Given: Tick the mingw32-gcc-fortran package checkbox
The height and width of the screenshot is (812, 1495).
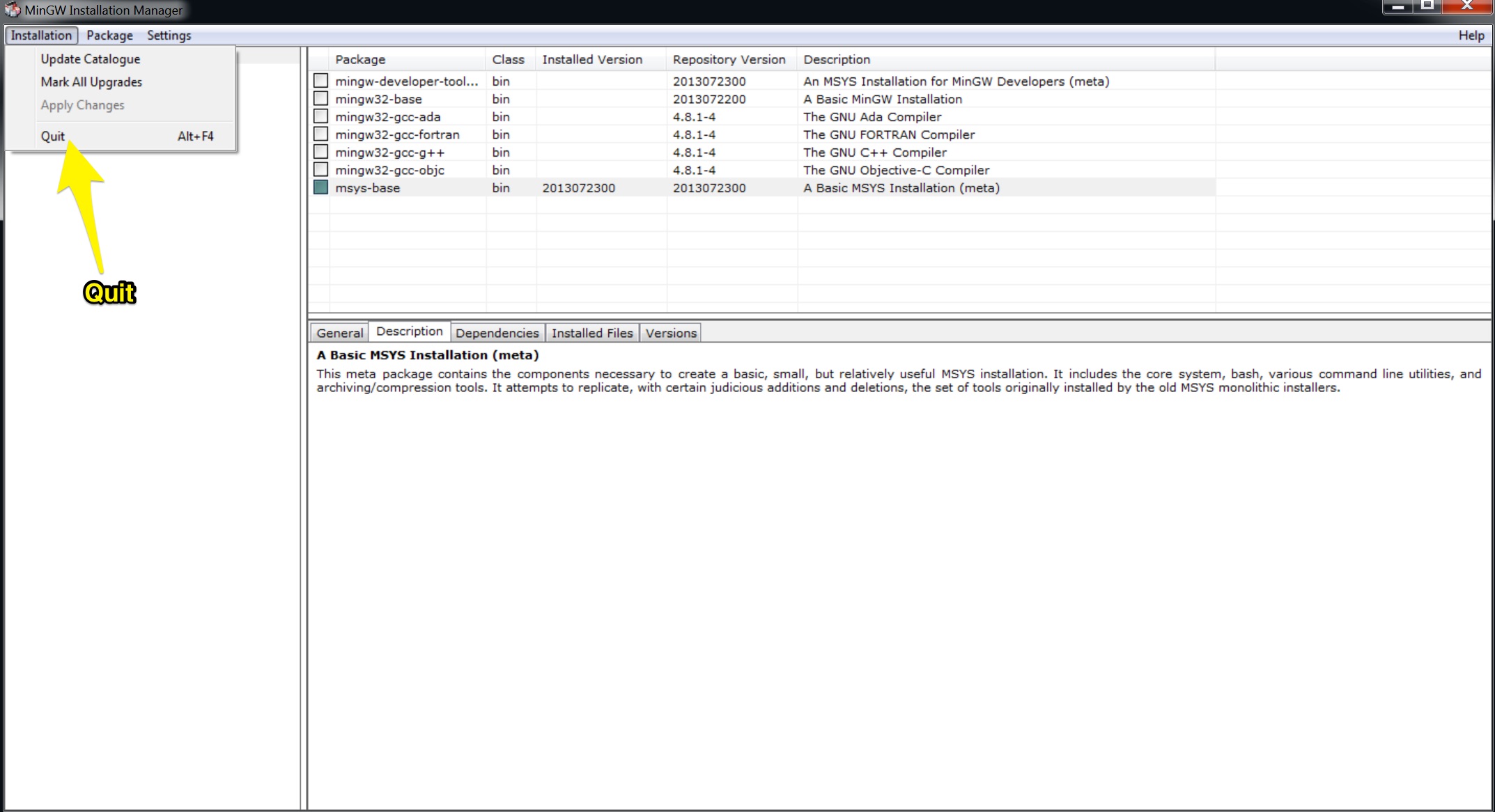Looking at the screenshot, I should [320, 134].
